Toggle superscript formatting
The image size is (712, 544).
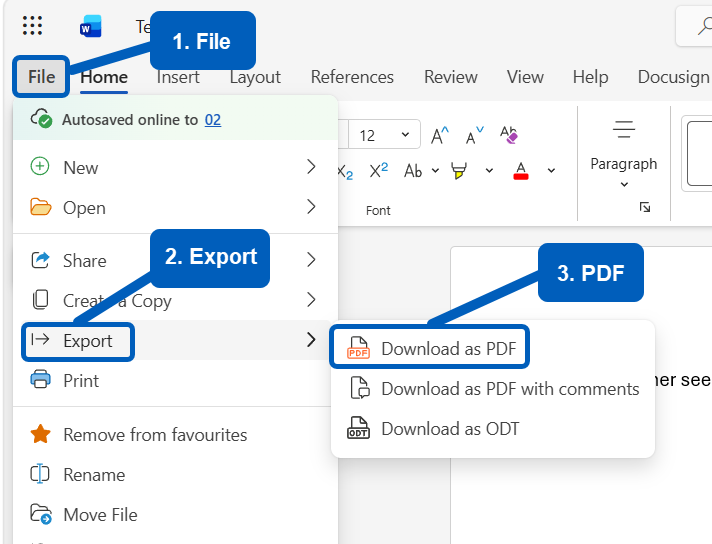378,170
